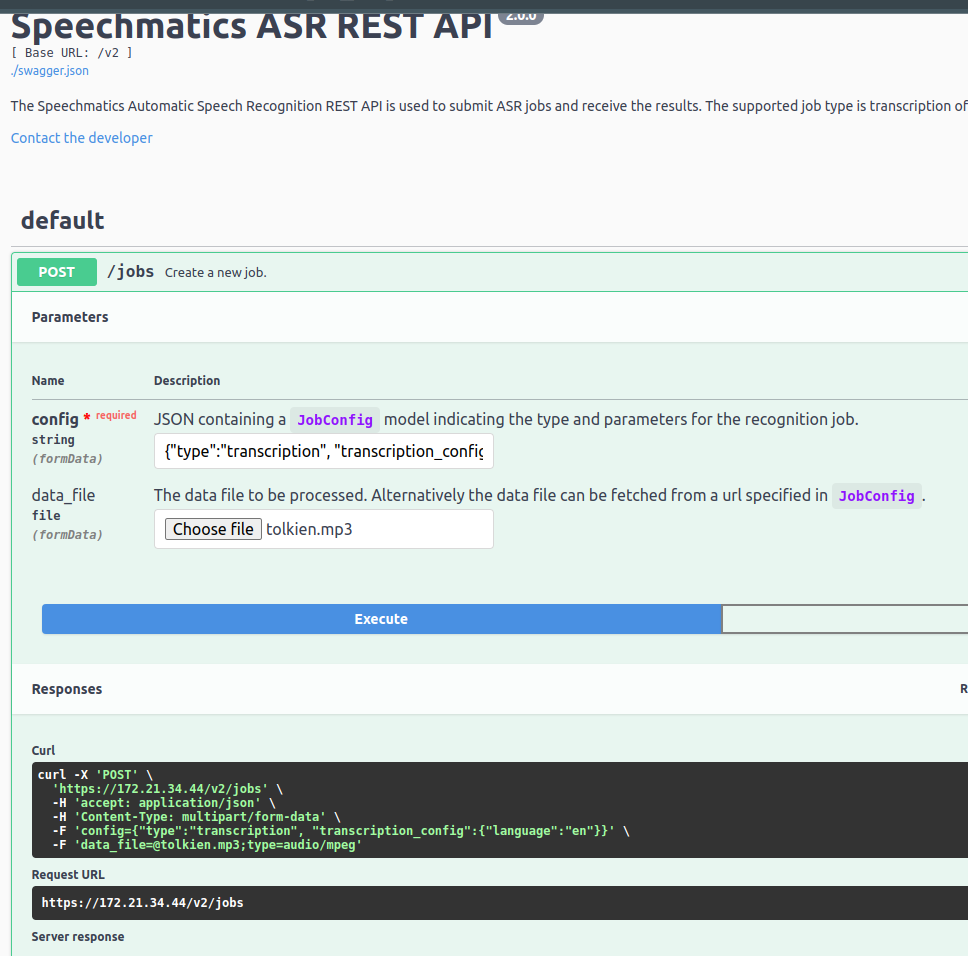Click the green POST method badge
The image size is (968, 956).
(56, 271)
